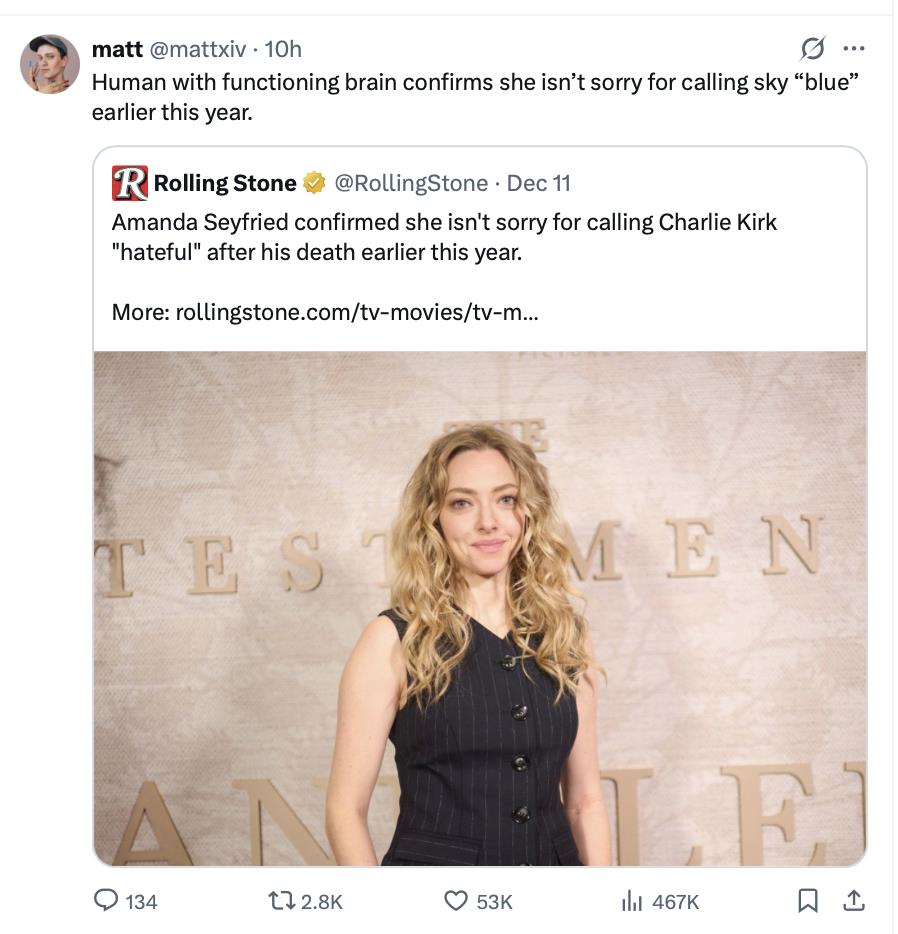Click the Grok slashed-circle icon
Viewport: 898px width, 934px height.
[812, 48]
